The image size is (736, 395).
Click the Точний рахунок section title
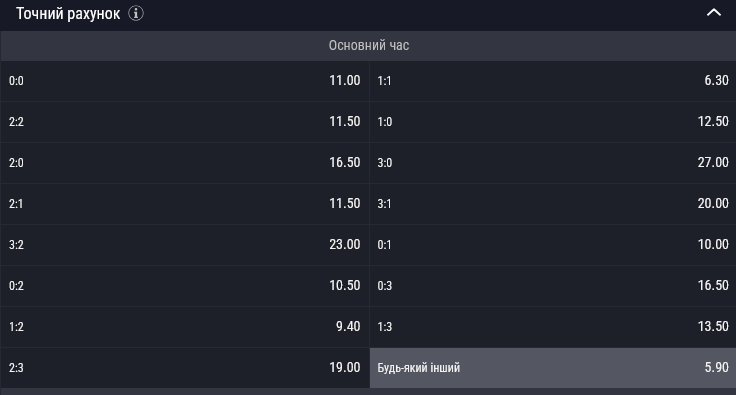(x=68, y=14)
